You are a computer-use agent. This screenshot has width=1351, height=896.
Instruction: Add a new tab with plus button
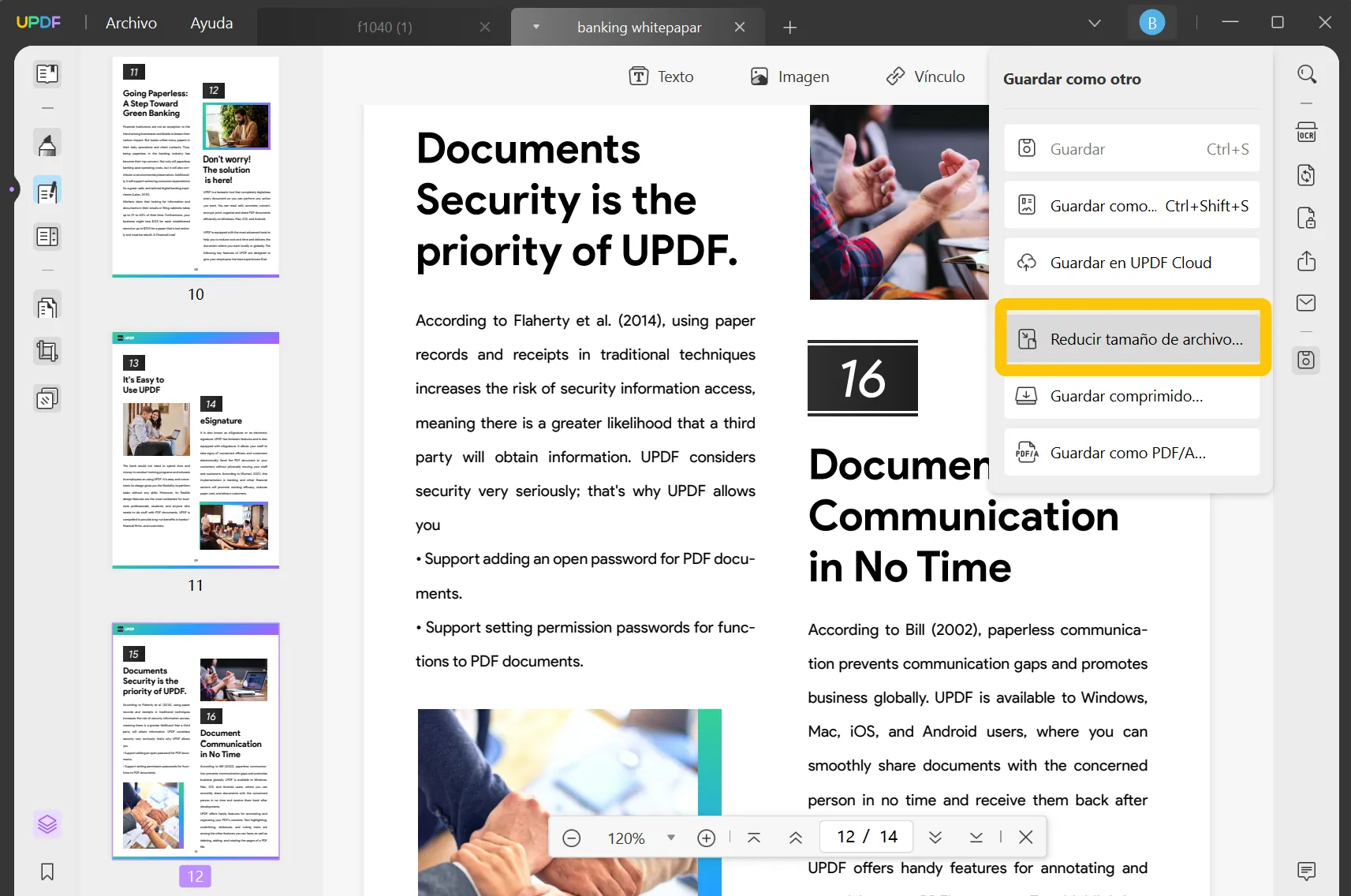(789, 28)
